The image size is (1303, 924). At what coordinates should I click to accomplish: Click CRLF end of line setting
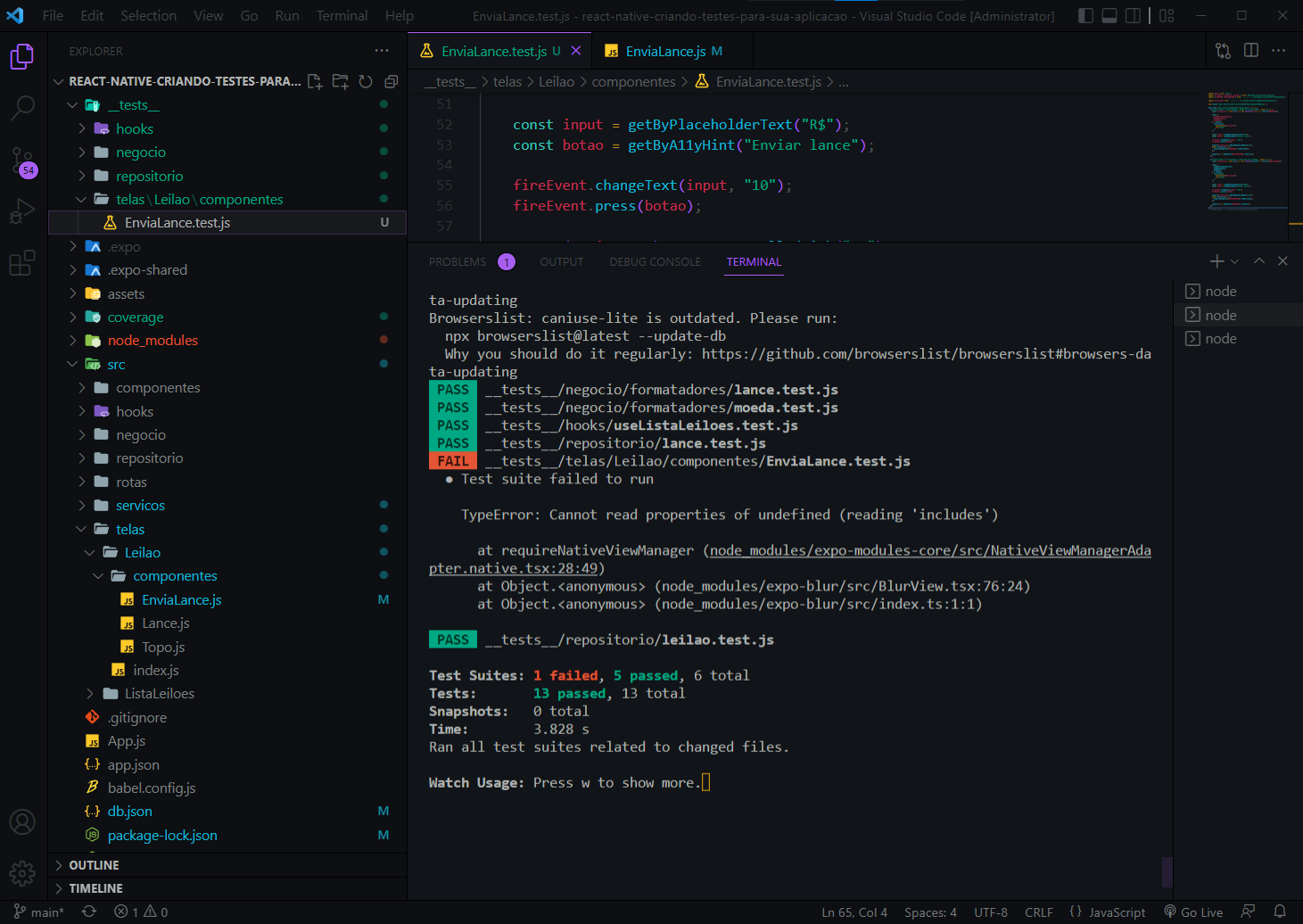pyautogui.click(x=1039, y=912)
